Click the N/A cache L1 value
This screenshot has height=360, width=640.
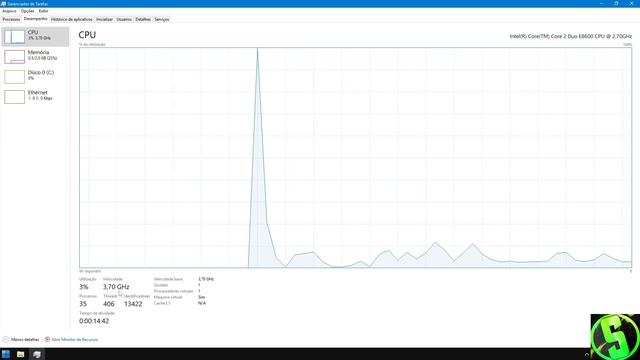coord(202,303)
